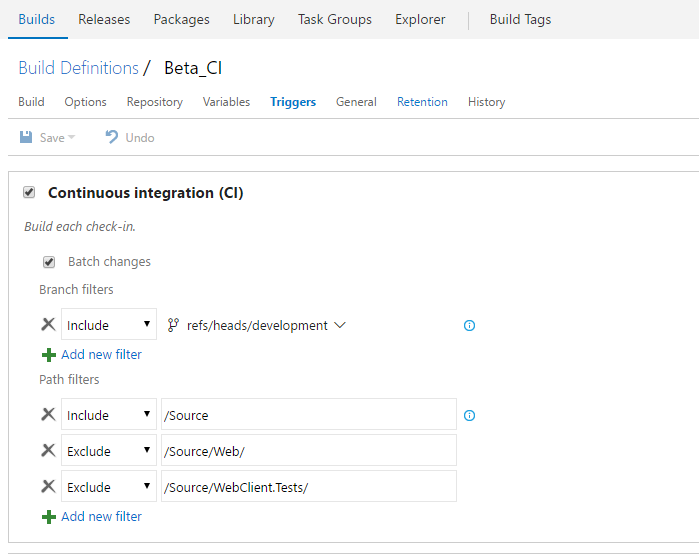The height and width of the screenshot is (554, 699).
Task: Remove the /Source/Web/ exclude filter
Action: pos(48,450)
